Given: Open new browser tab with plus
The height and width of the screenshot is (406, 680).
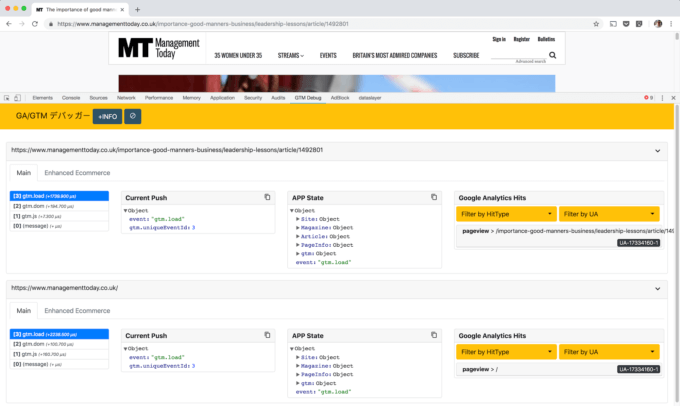Looking at the screenshot, I should (137, 9).
